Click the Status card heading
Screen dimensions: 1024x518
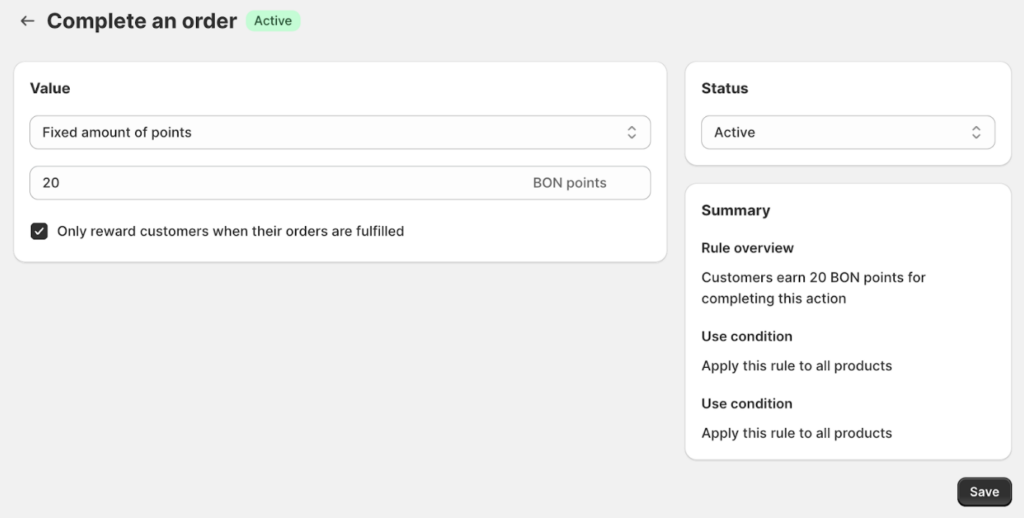[724, 88]
